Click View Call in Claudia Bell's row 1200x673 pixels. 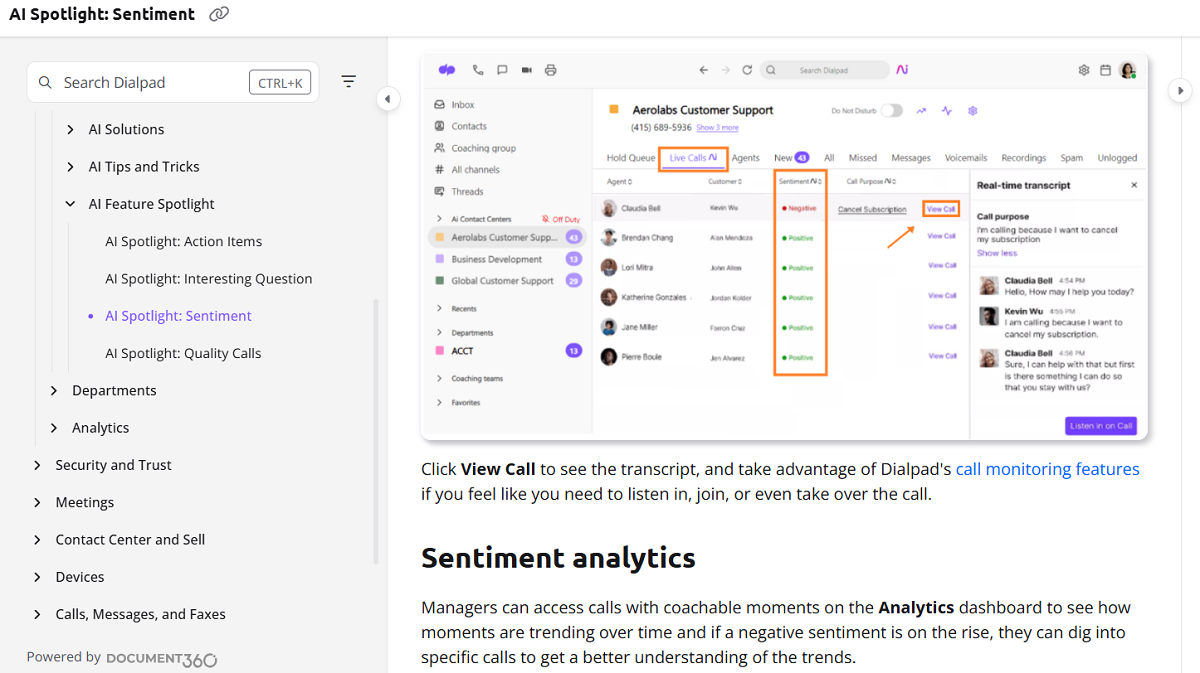(x=941, y=209)
